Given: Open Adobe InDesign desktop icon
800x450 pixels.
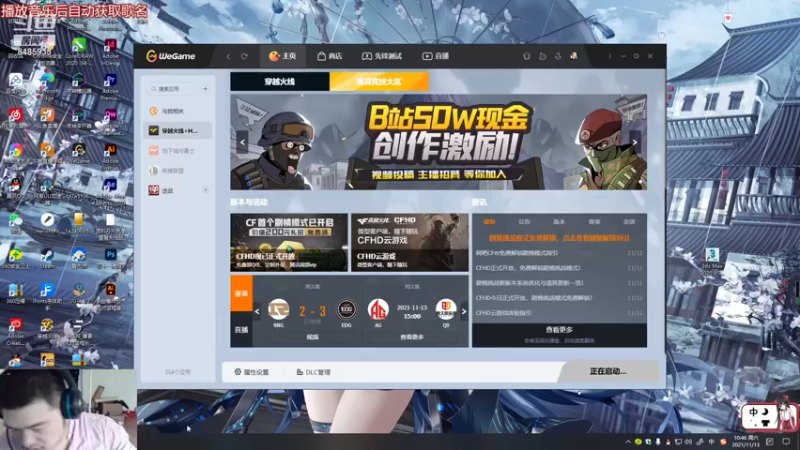Looking at the screenshot, I should (110, 51).
